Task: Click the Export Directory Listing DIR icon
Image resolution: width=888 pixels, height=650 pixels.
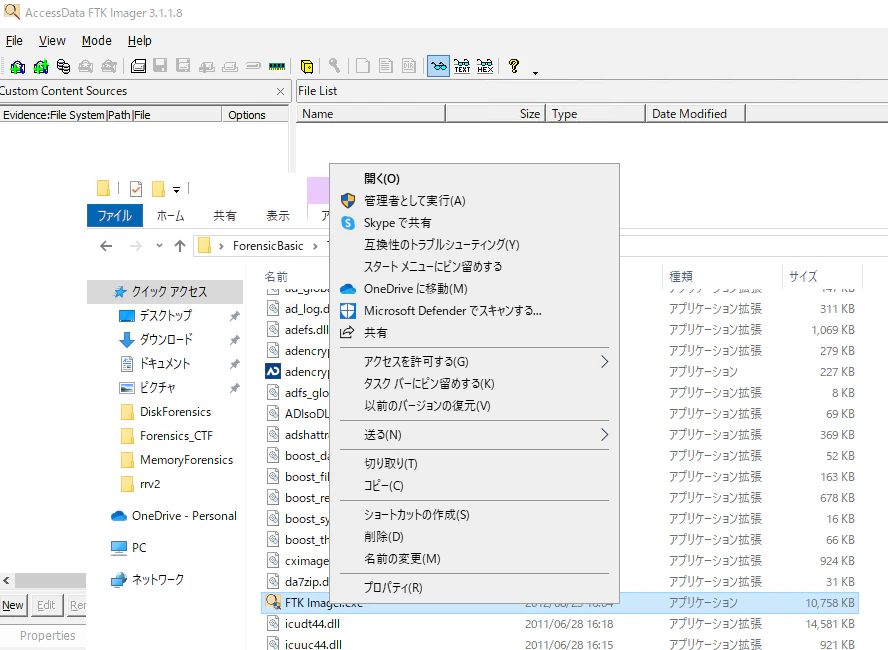Action: coord(409,66)
